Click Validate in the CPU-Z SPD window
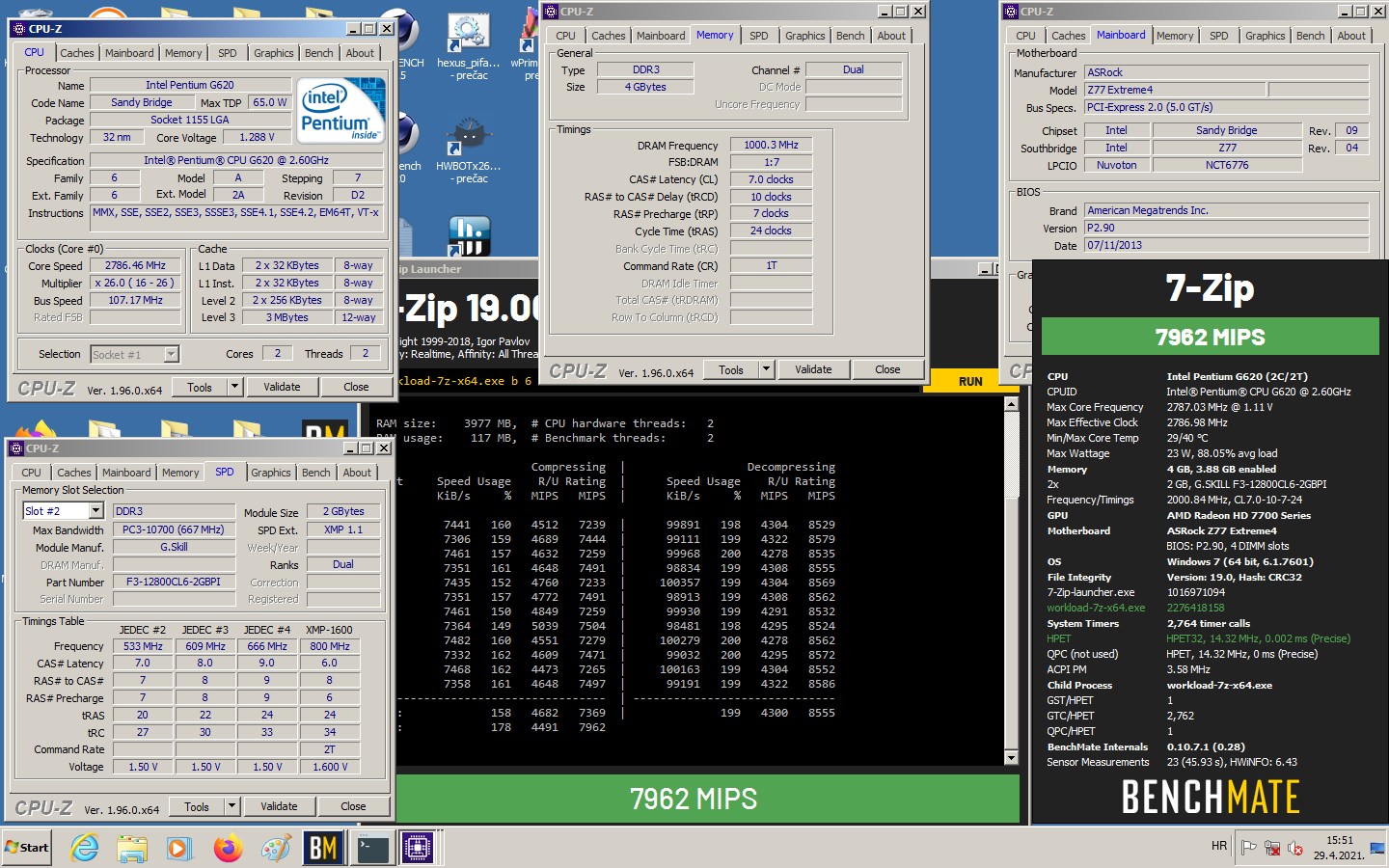This screenshot has width=1389, height=868. [x=279, y=806]
